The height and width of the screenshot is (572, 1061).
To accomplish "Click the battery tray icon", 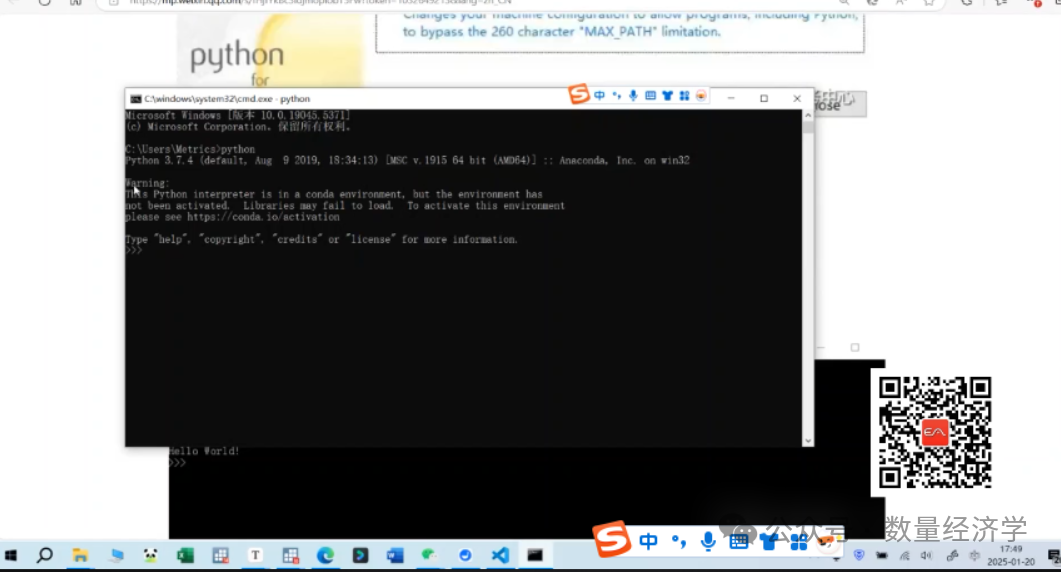I will point(882,556).
